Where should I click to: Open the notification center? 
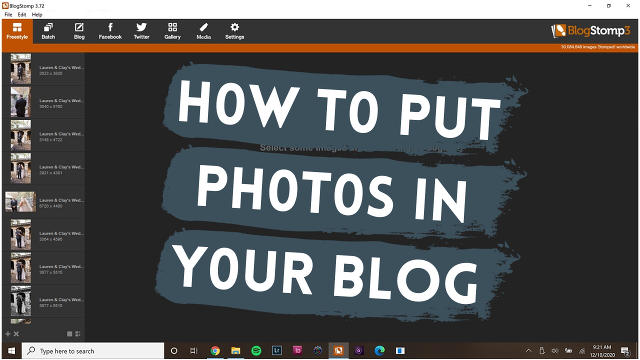(x=625, y=351)
